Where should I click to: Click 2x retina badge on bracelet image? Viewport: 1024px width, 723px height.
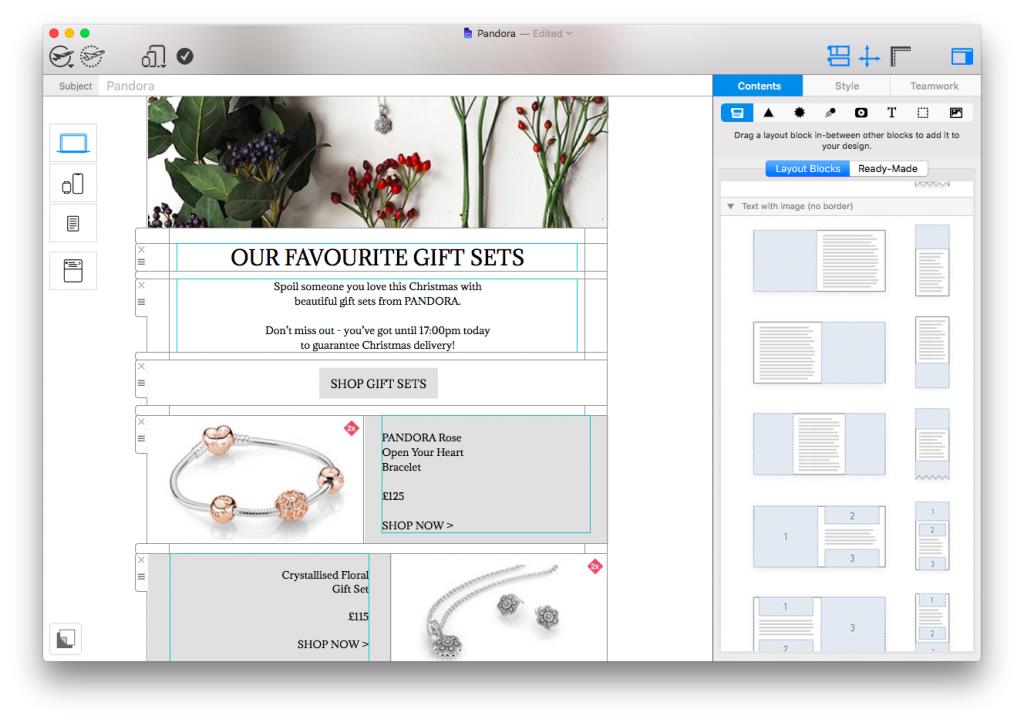click(351, 428)
